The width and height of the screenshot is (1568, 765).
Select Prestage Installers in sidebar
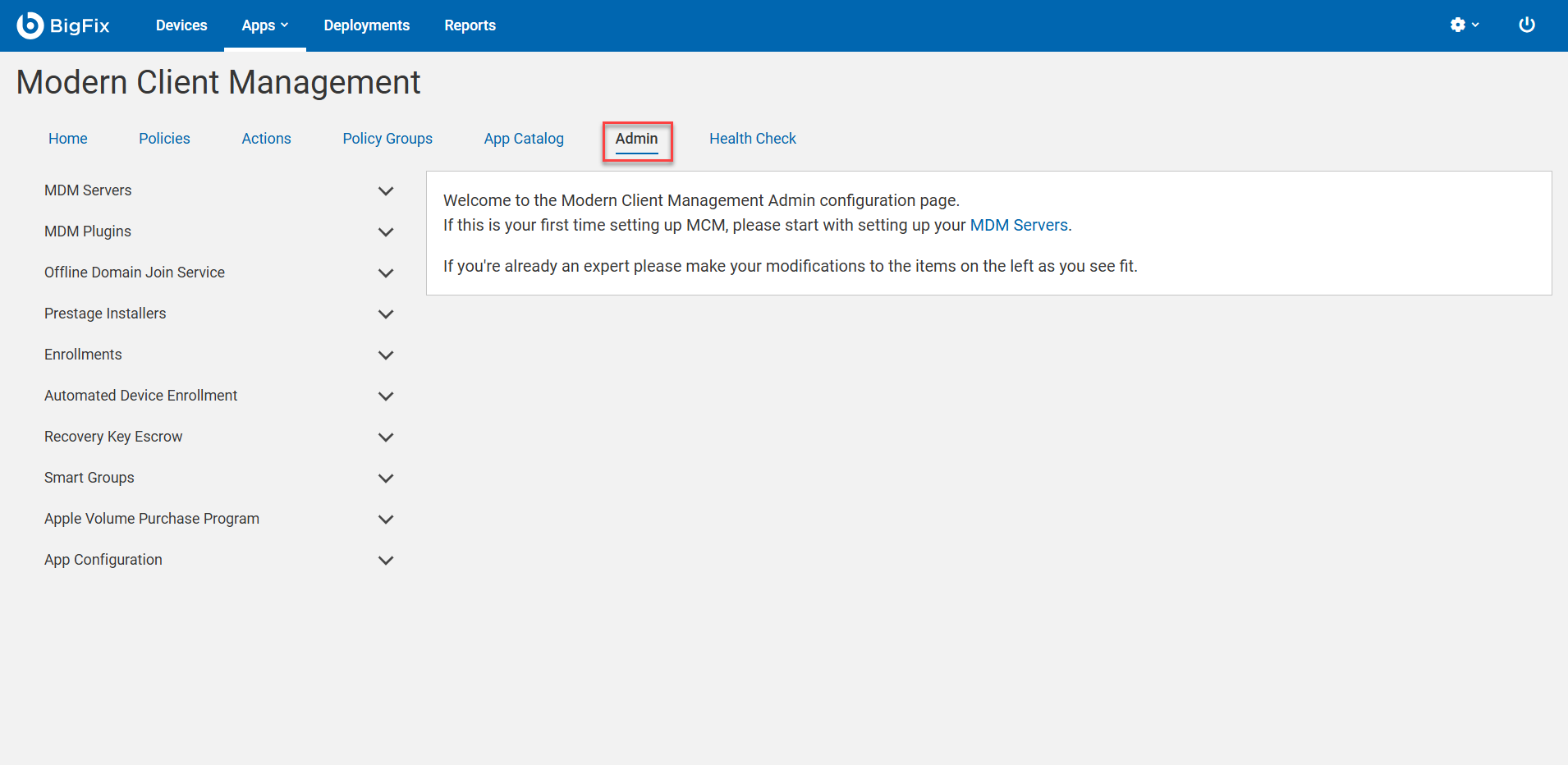(x=105, y=314)
